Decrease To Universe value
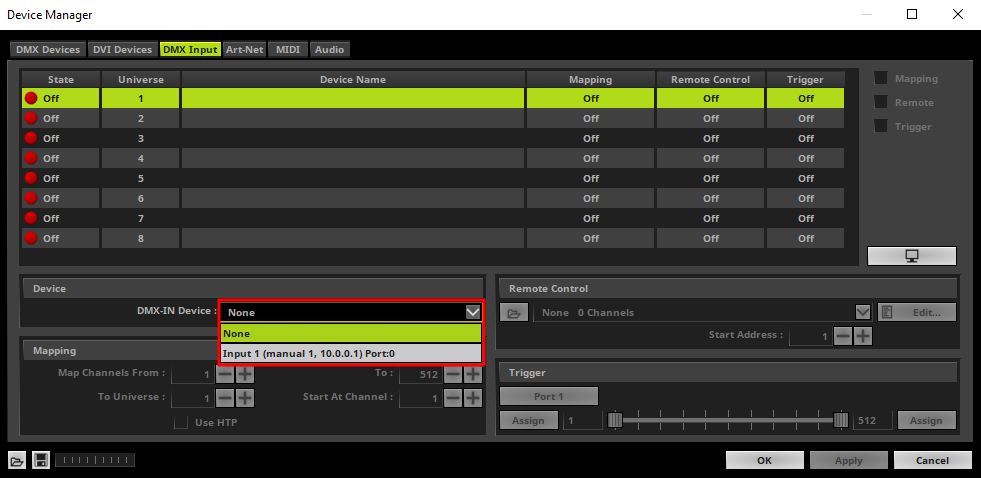981x478 pixels. pos(225,397)
